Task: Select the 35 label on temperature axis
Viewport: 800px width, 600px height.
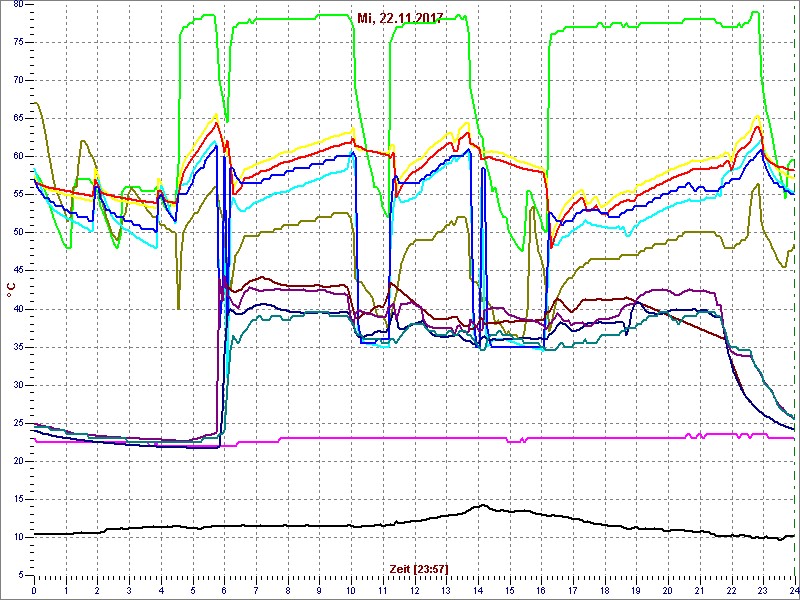Action: point(17,347)
